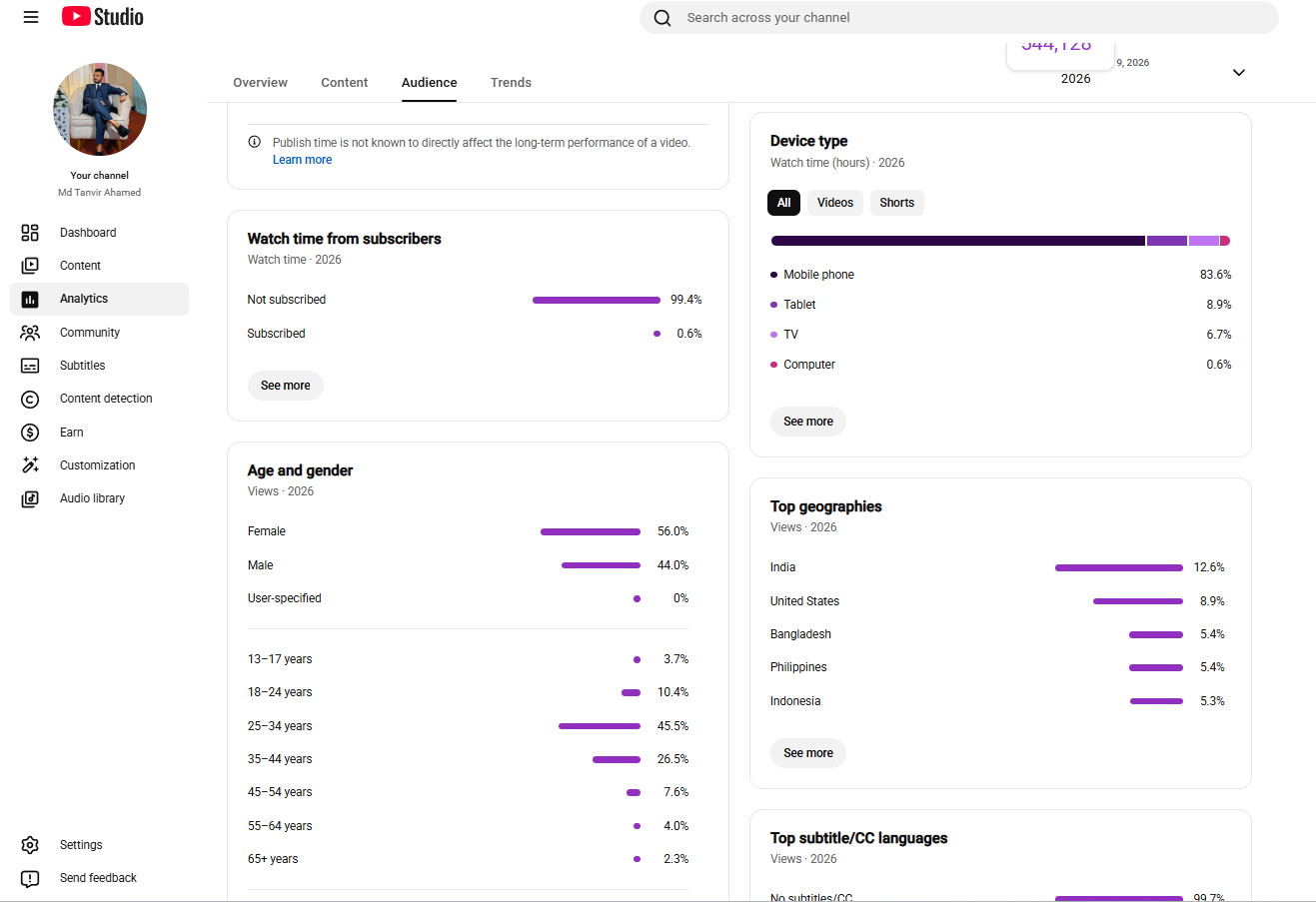Click the Send feedback icon

(x=30, y=878)
